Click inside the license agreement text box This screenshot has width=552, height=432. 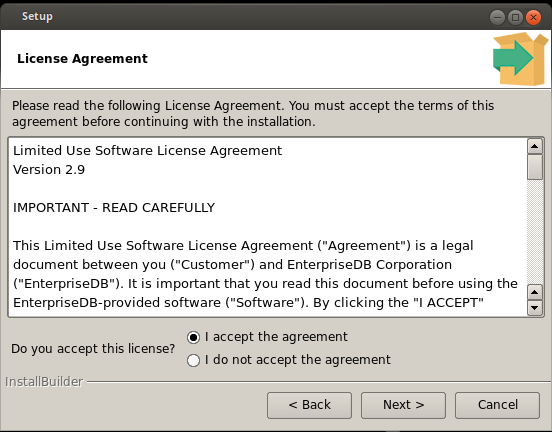(x=268, y=227)
